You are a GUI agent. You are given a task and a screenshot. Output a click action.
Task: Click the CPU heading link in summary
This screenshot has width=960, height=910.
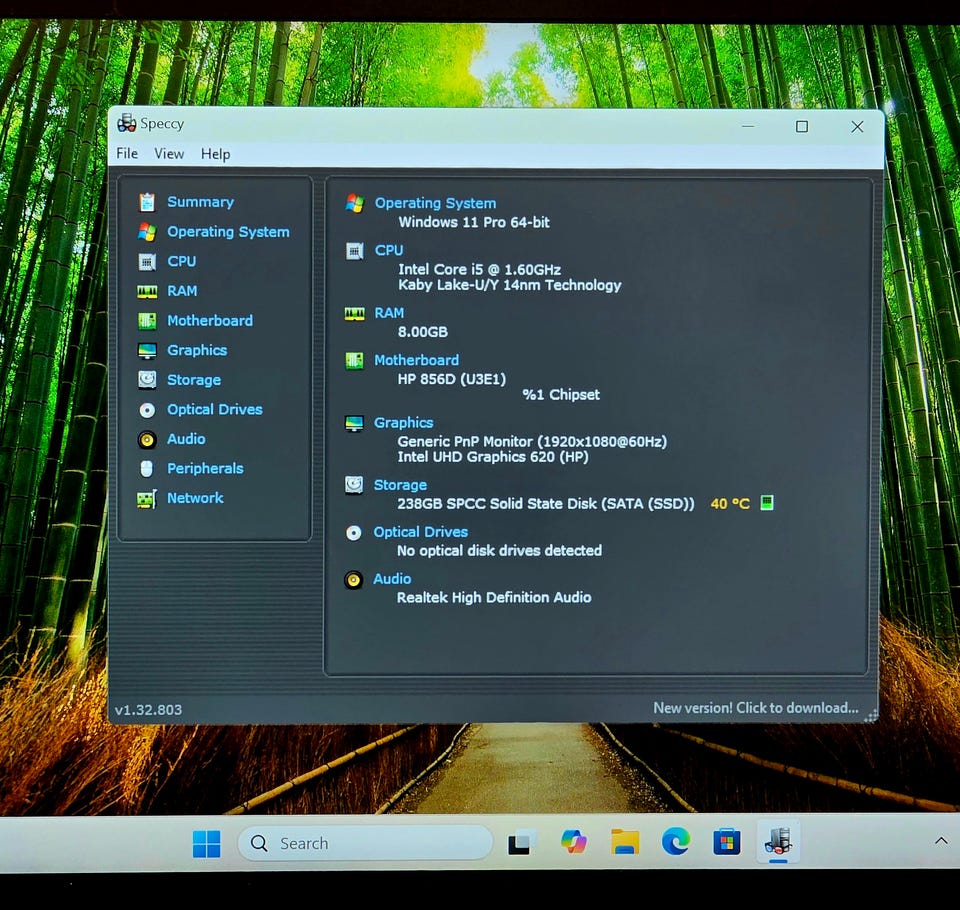coord(389,250)
